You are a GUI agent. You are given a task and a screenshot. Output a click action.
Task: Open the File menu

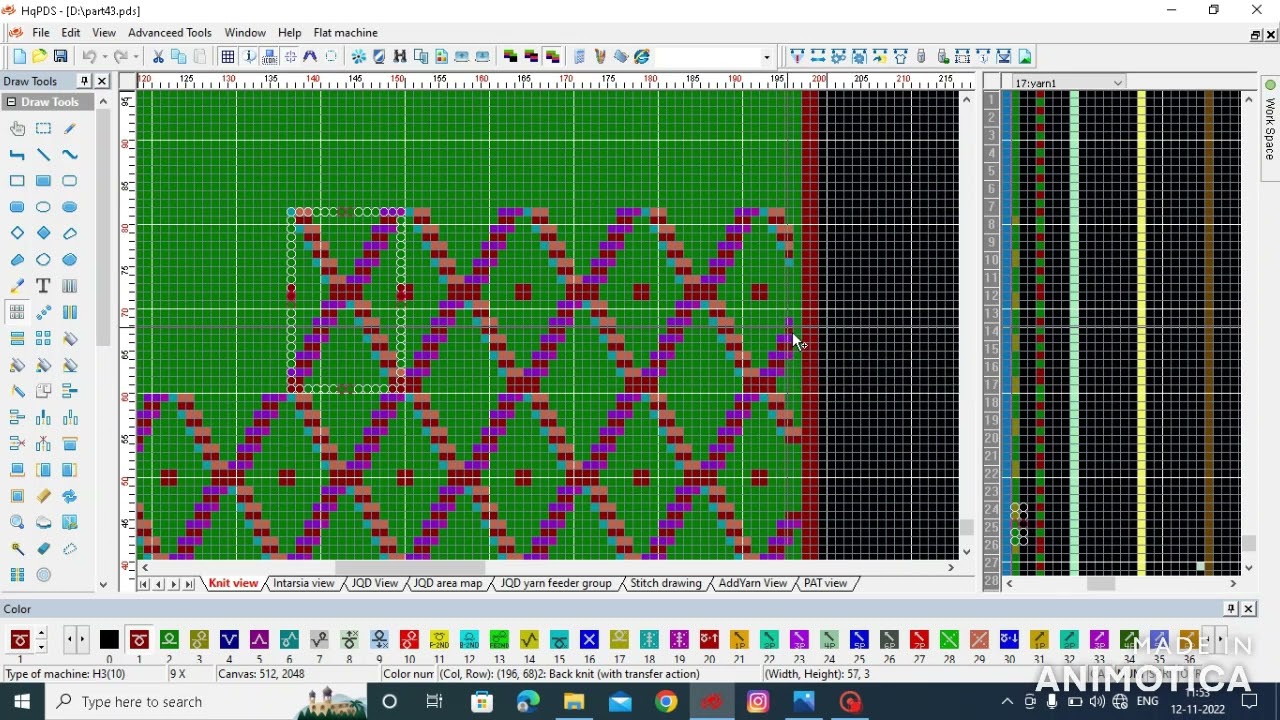[x=41, y=33]
